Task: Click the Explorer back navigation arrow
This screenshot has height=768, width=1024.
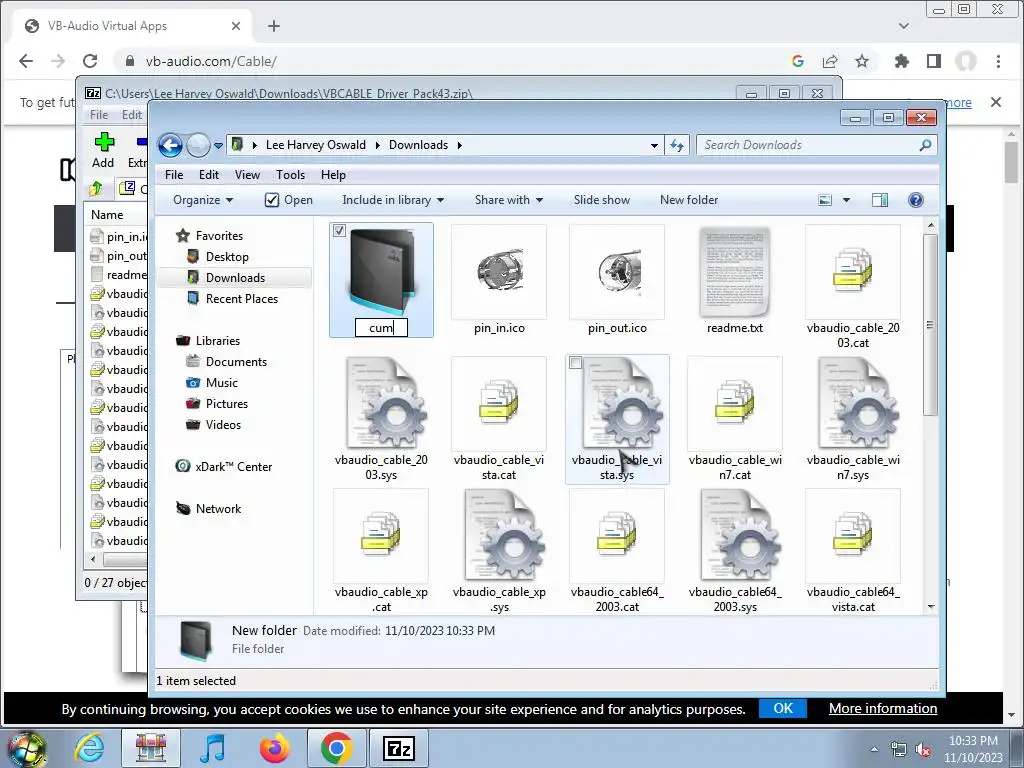Action: (x=170, y=145)
